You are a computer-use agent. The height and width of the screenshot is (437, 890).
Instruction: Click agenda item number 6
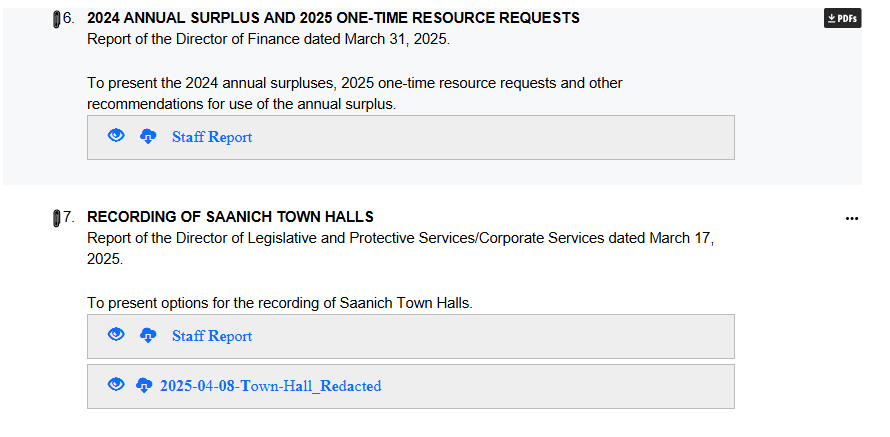70,18
